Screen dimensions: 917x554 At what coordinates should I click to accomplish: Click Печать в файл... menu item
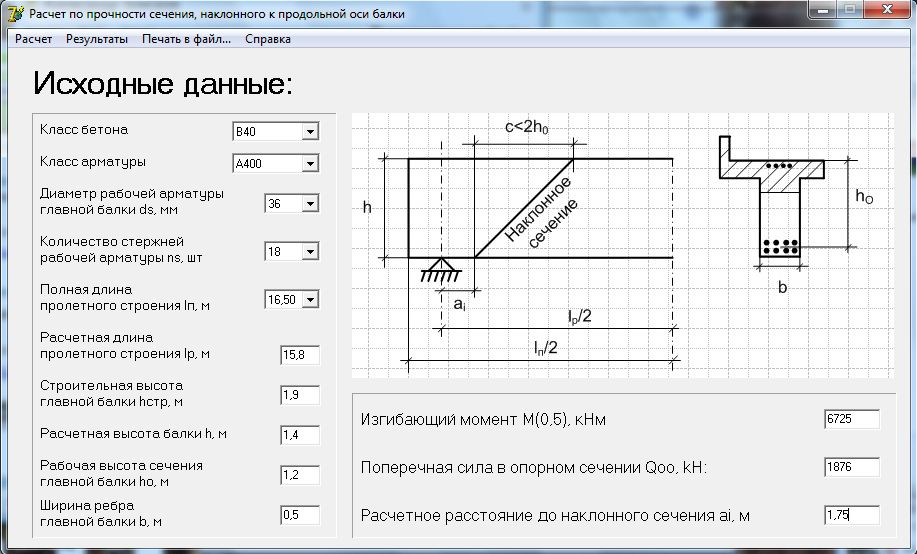(x=186, y=39)
